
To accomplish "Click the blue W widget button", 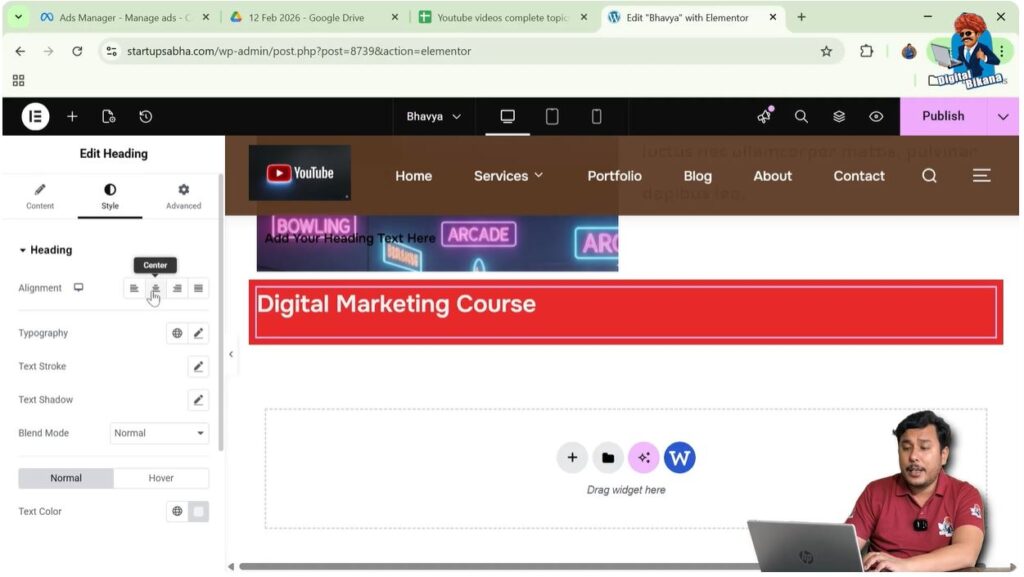I will point(680,458).
